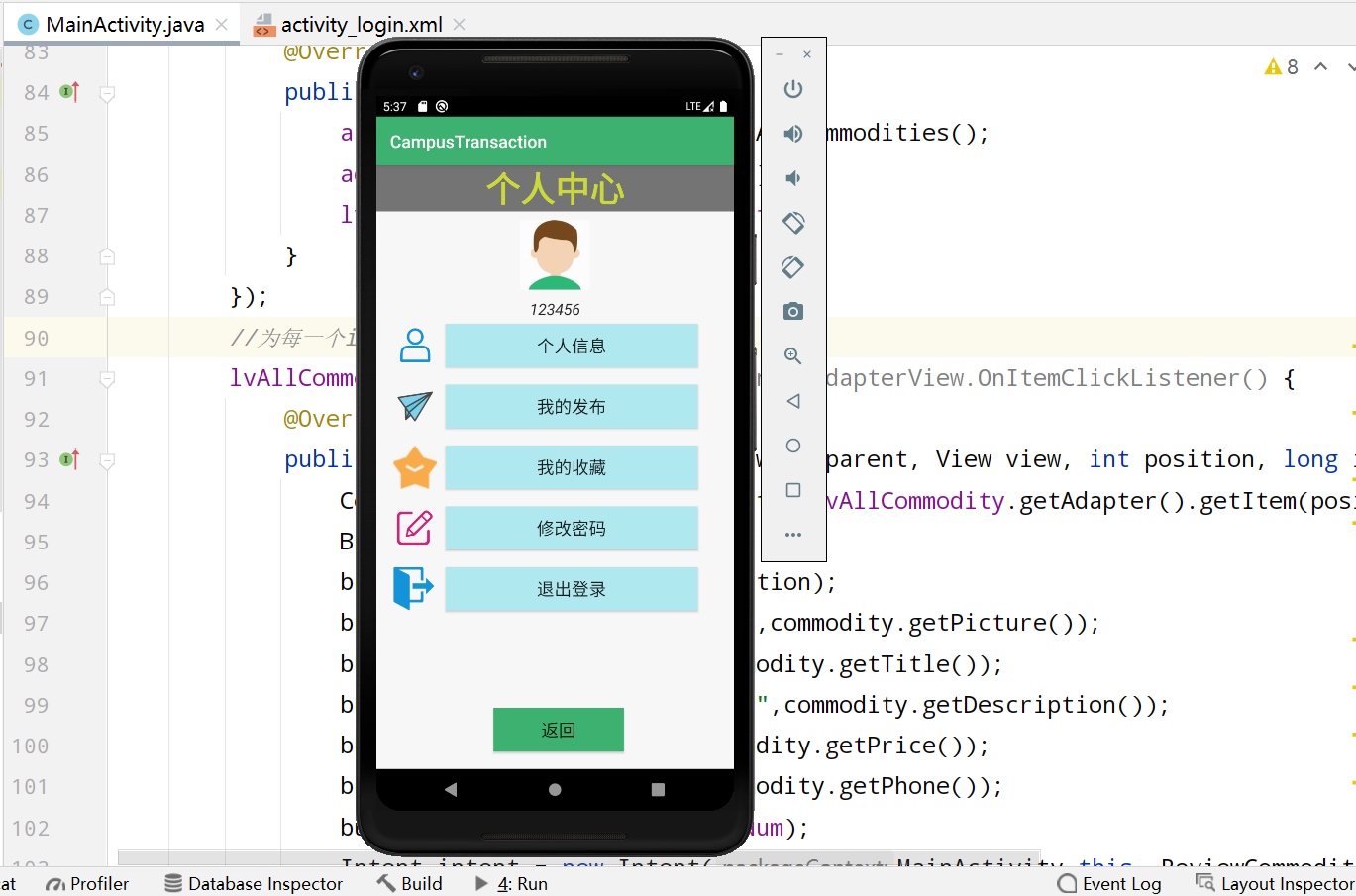Click emulator volume up icon
This screenshot has width=1356, height=896.
coord(793,134)
